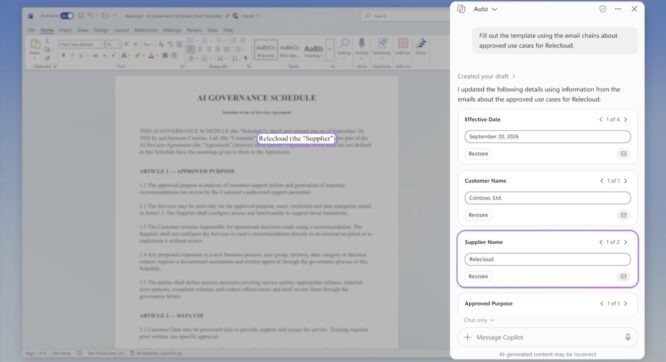This screenshot has height=362, width=666.
Task: Toggle AutoSave switch in Word title bar
Action: (67, 16)
